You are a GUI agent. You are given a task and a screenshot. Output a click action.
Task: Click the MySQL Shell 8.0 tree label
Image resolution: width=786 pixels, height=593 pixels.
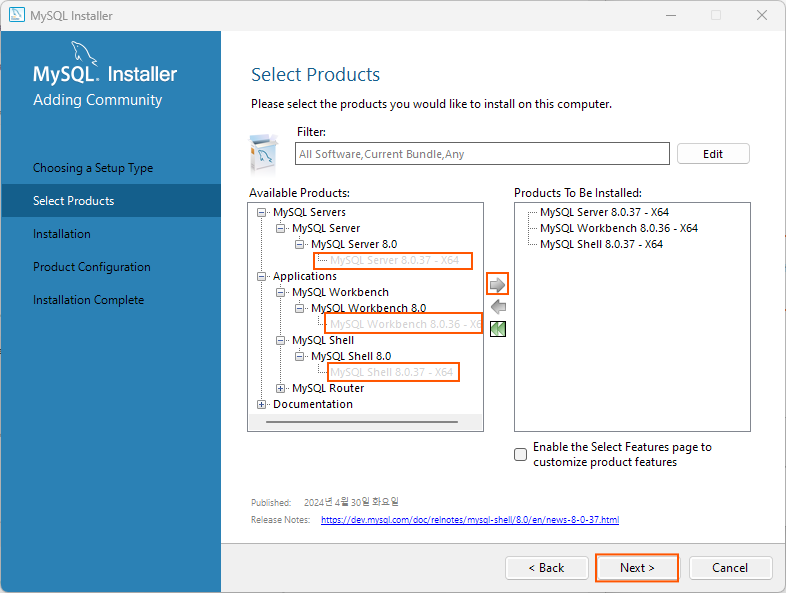click(x=351, y=356)
